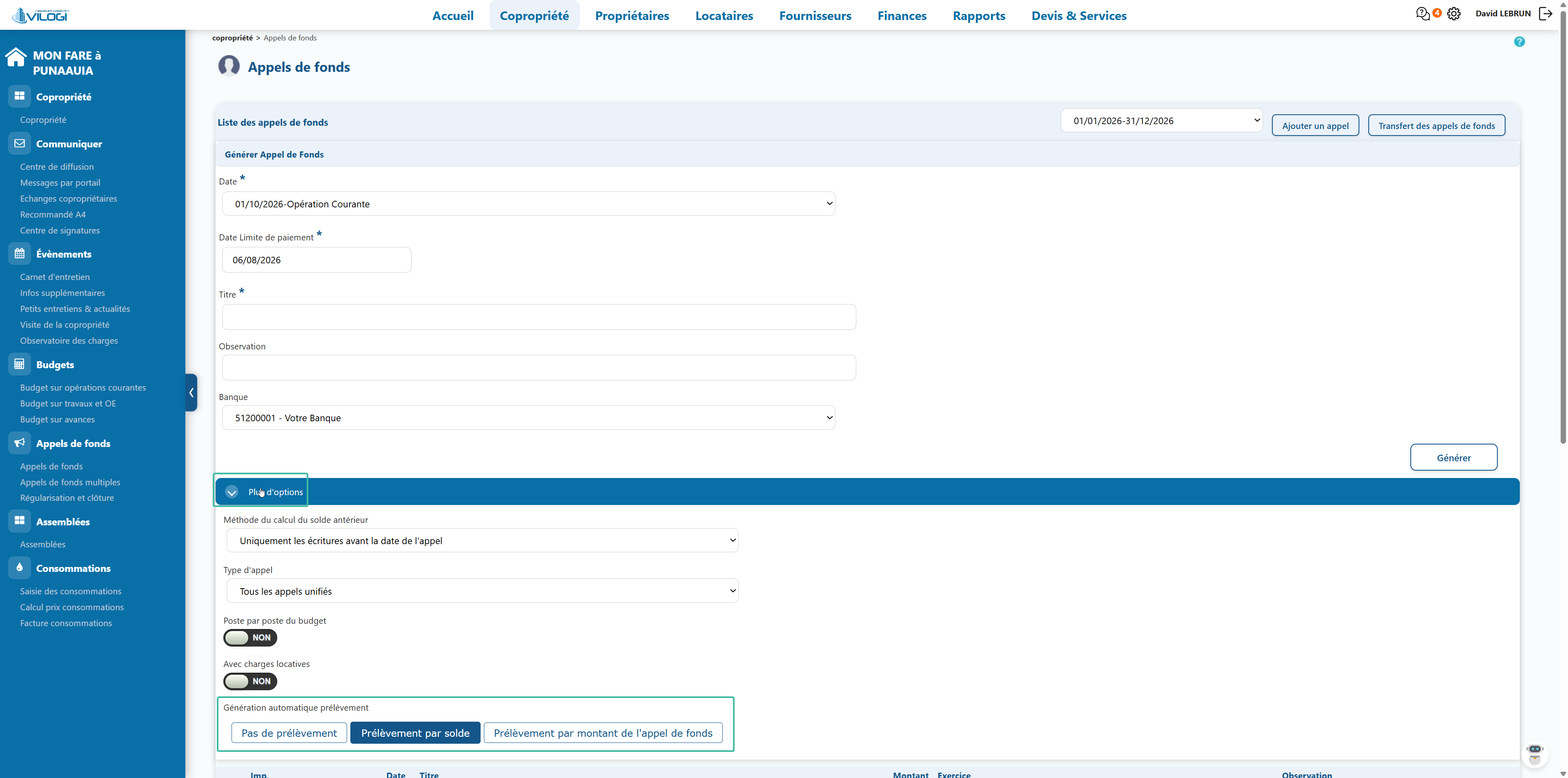Open the Propriétaires top menu

pyautogui.click(x=632, y=16)
